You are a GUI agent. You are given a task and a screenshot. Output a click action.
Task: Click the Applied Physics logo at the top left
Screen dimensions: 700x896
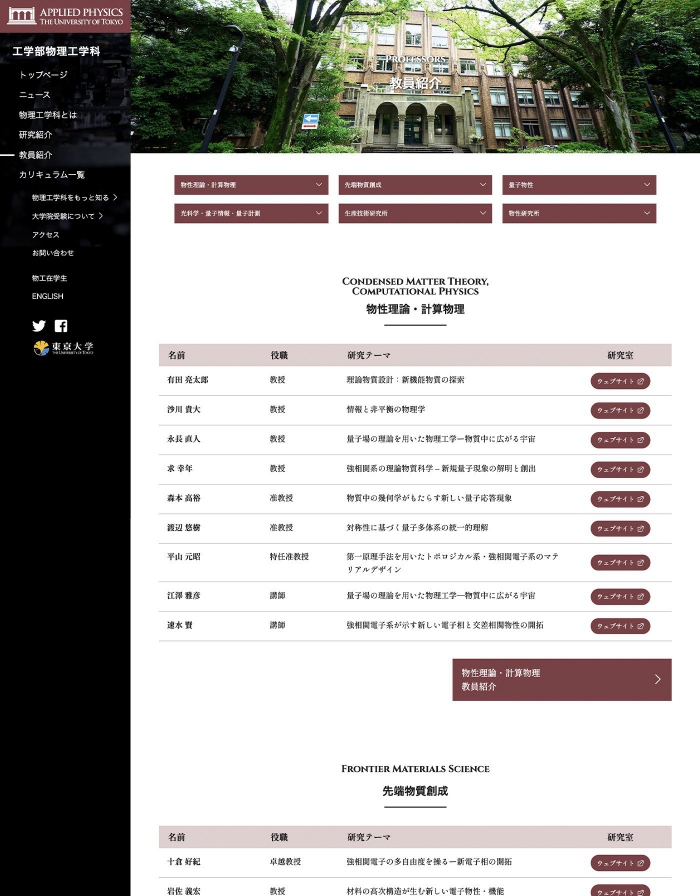(65, 16)
